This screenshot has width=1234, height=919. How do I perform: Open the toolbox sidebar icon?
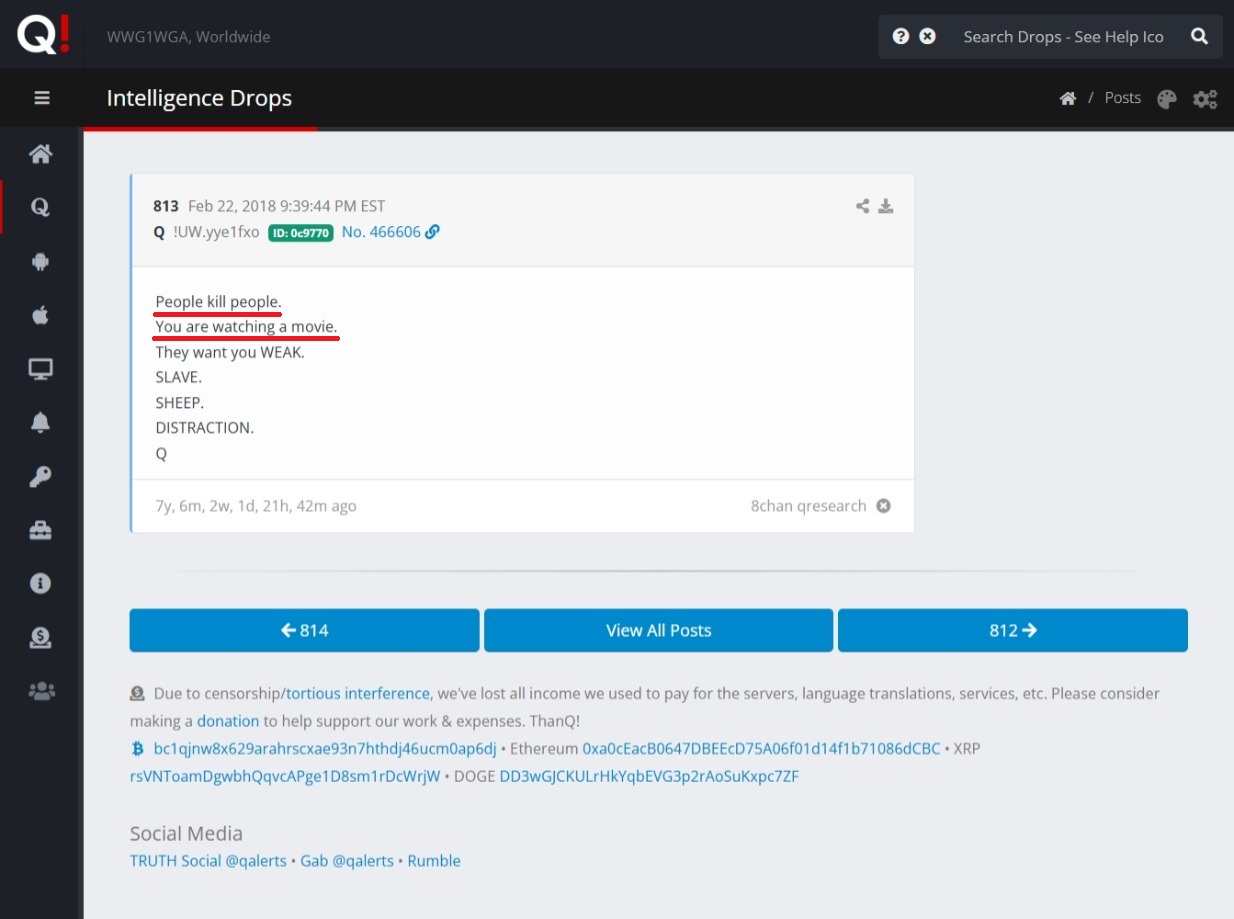40,531
